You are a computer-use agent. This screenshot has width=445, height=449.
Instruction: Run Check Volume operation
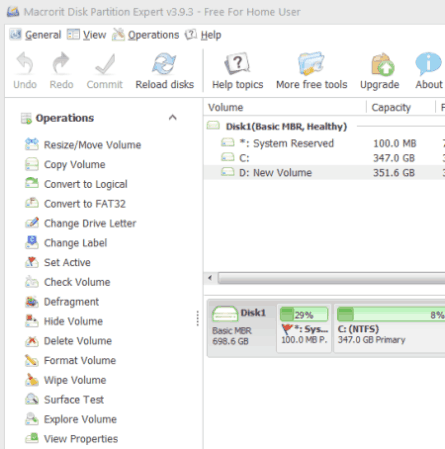point(67,282)
